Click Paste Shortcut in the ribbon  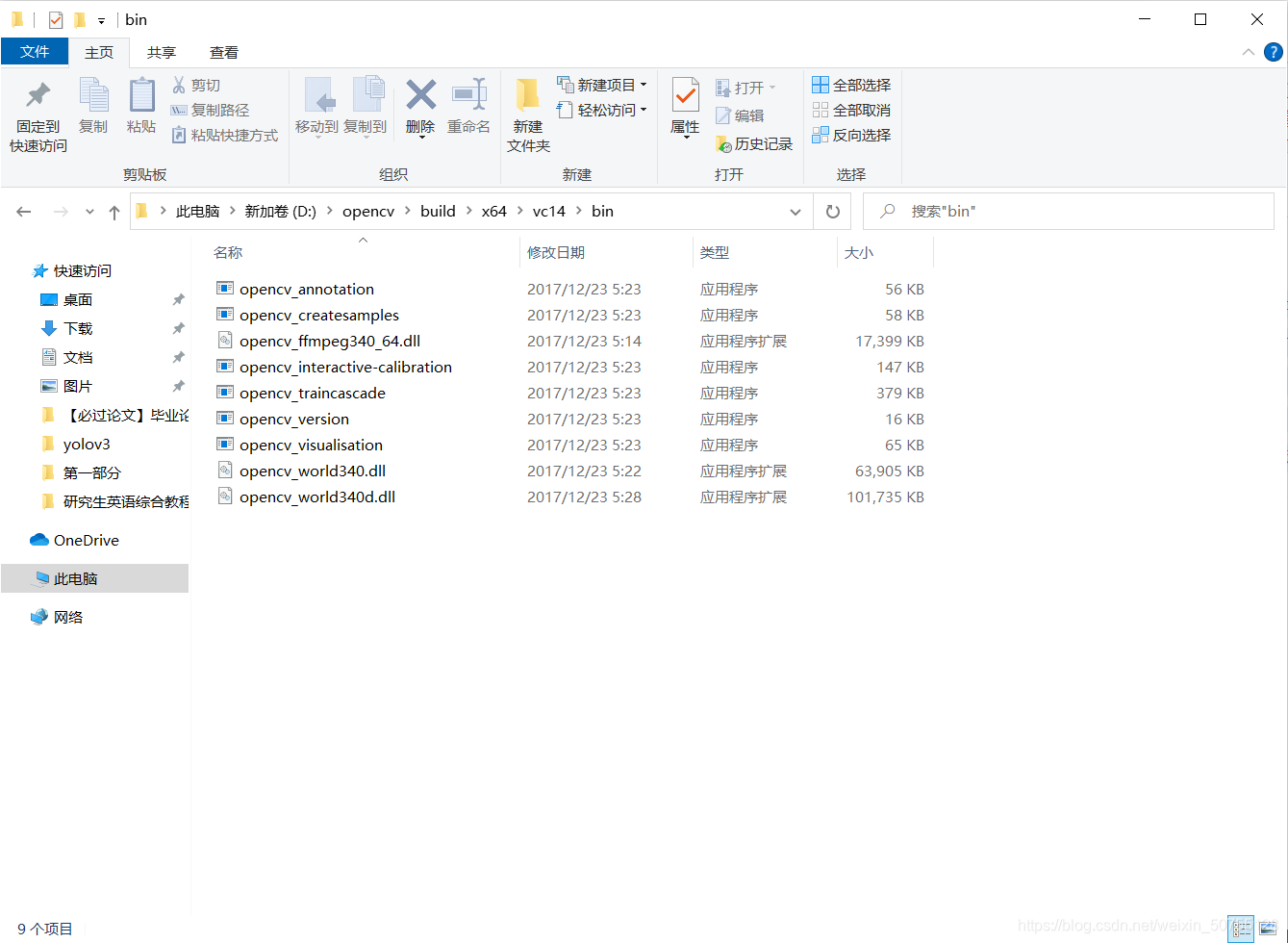point(225,136)
